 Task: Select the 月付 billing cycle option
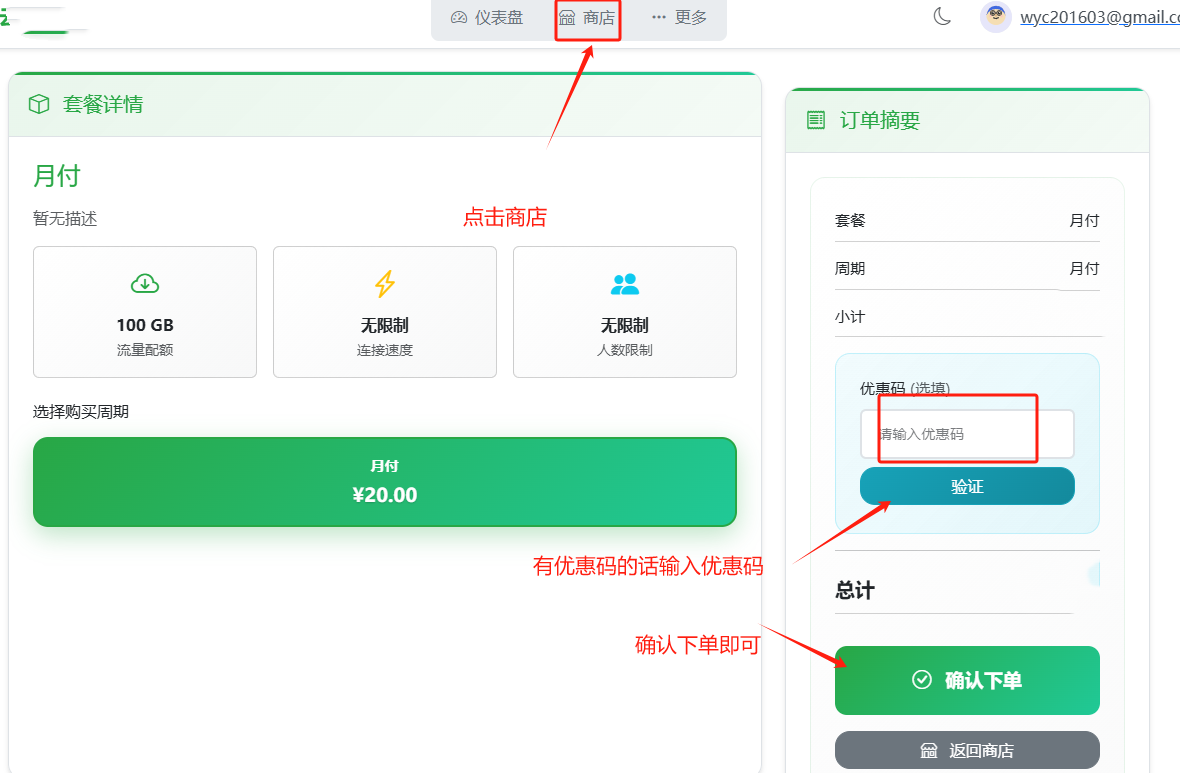(384, 482)
